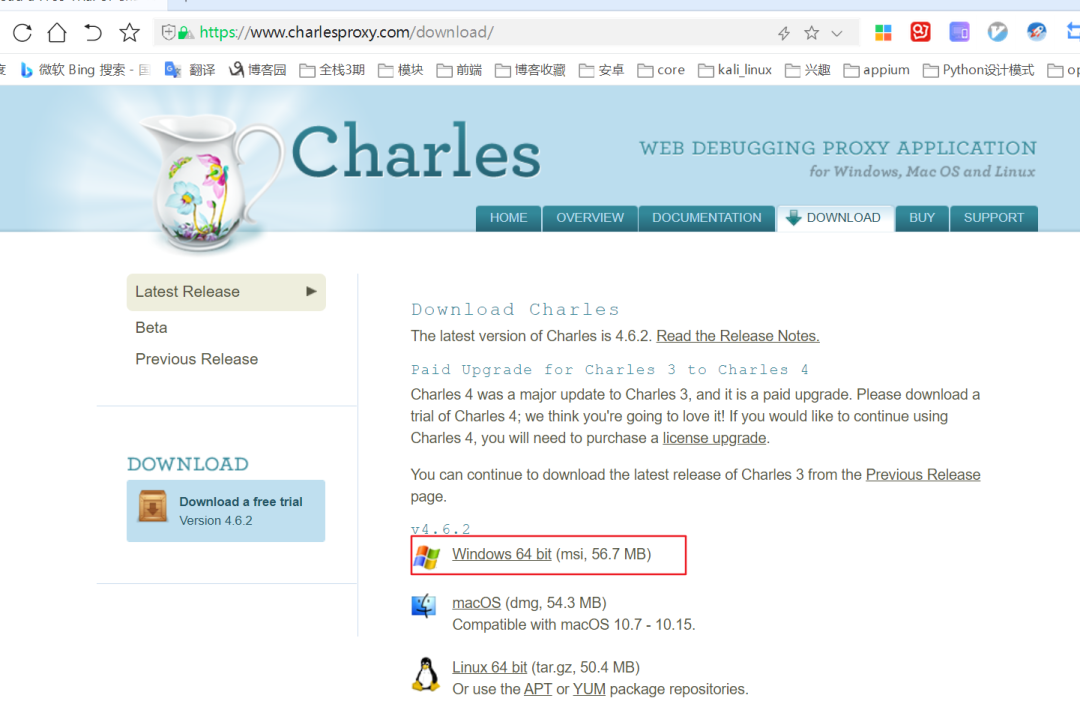This screenshot has width=1080, height=713.
Task: Click the Windows 64 bit download link
Action: tap(501, 554)
